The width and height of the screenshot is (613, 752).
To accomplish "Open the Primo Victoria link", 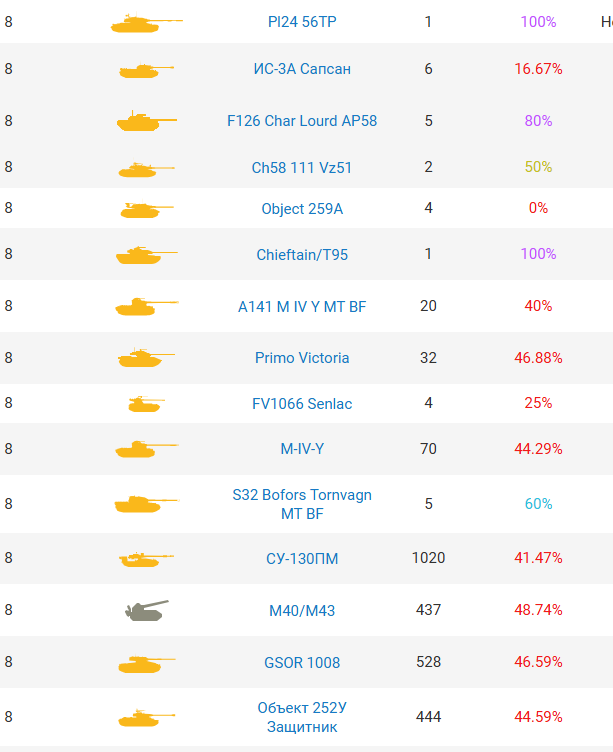I will (x=302, y=358).
